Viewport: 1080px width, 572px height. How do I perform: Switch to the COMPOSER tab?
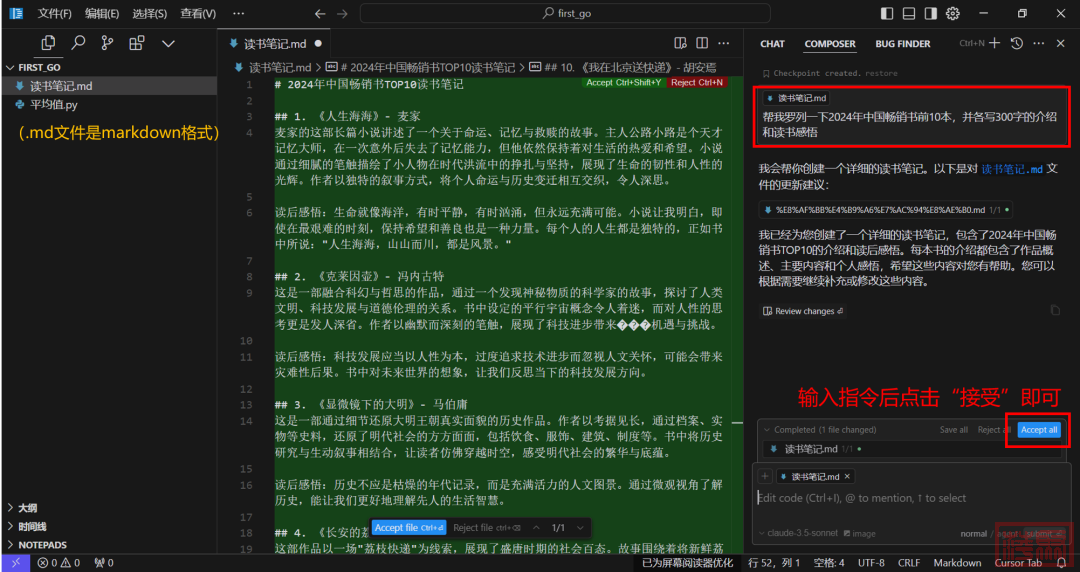click(830, 43)
